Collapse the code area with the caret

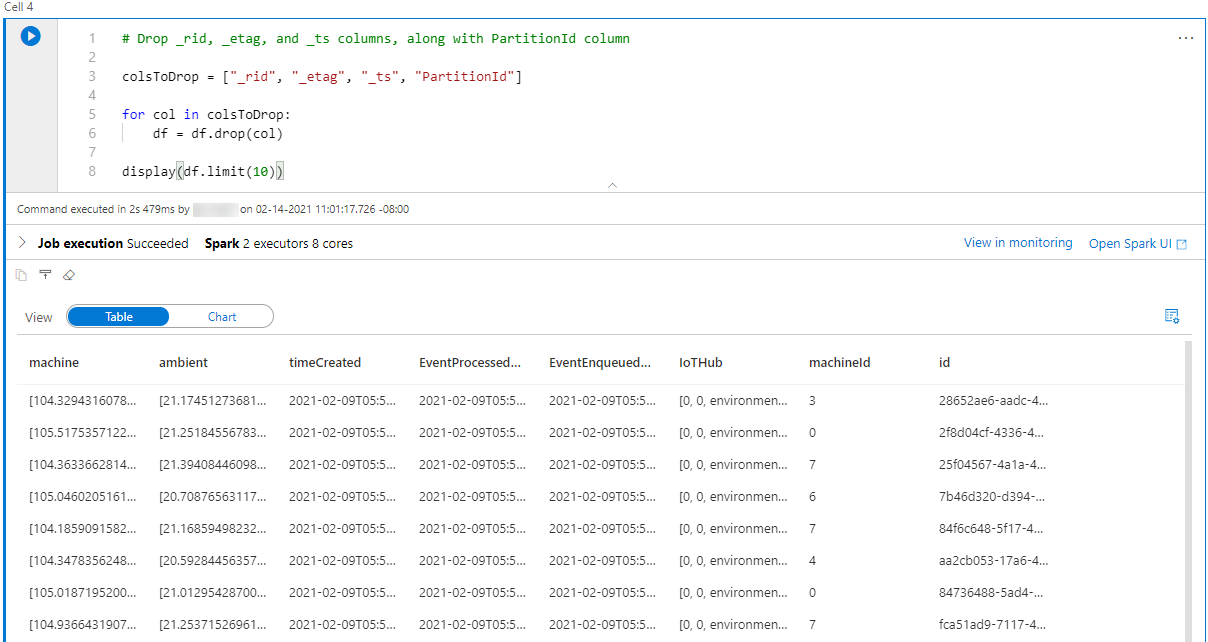click(x=612, y=185)
